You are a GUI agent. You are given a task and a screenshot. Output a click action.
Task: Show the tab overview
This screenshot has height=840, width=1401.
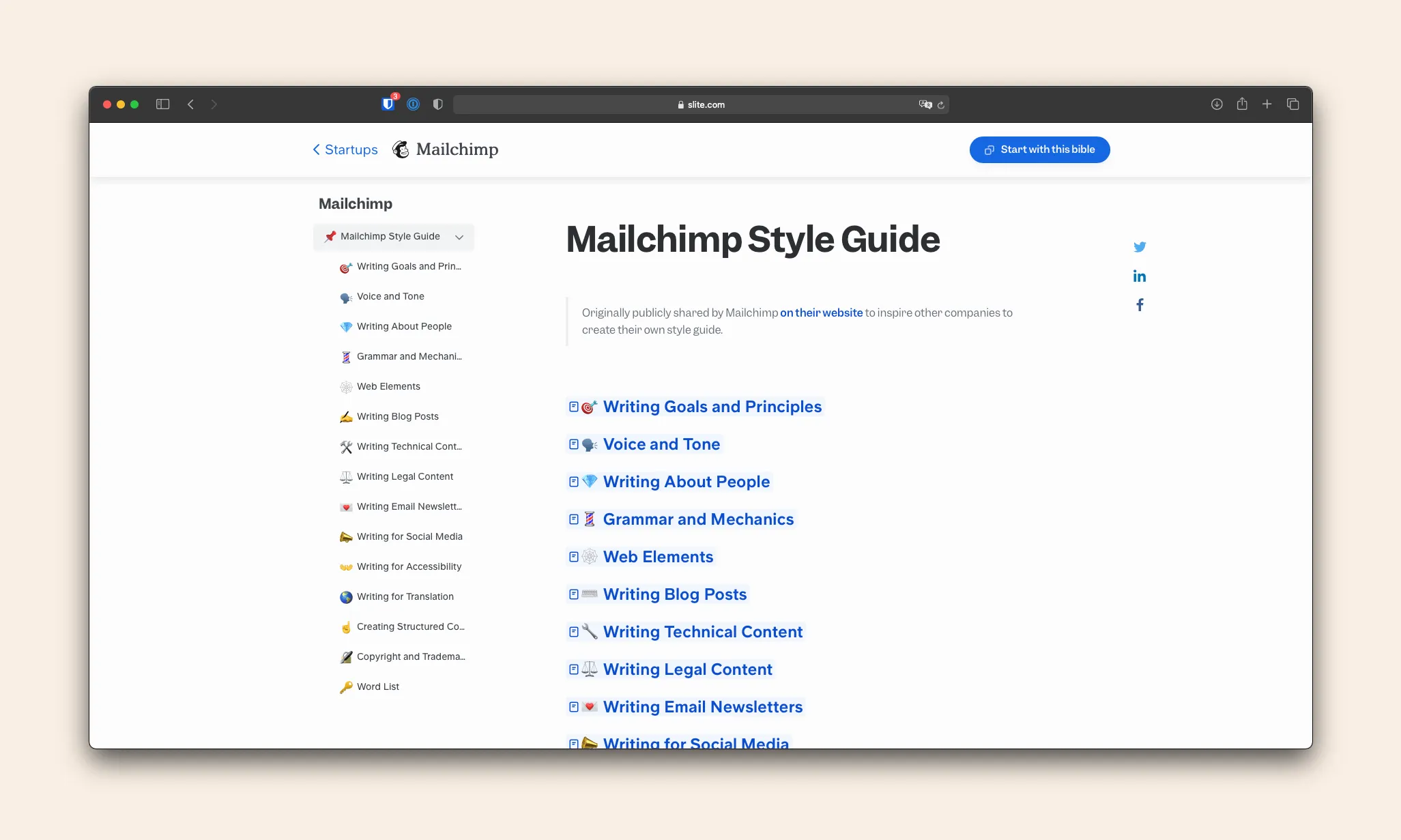1293,104
